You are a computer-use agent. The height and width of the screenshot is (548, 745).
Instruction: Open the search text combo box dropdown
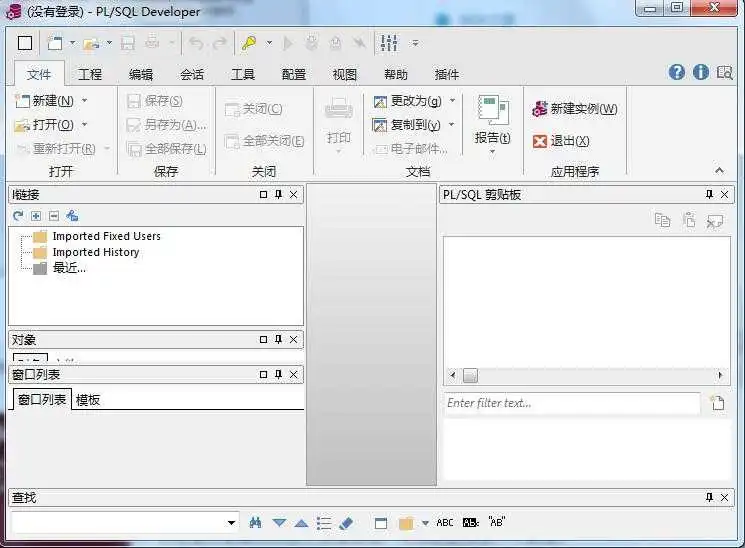[231, 523]
